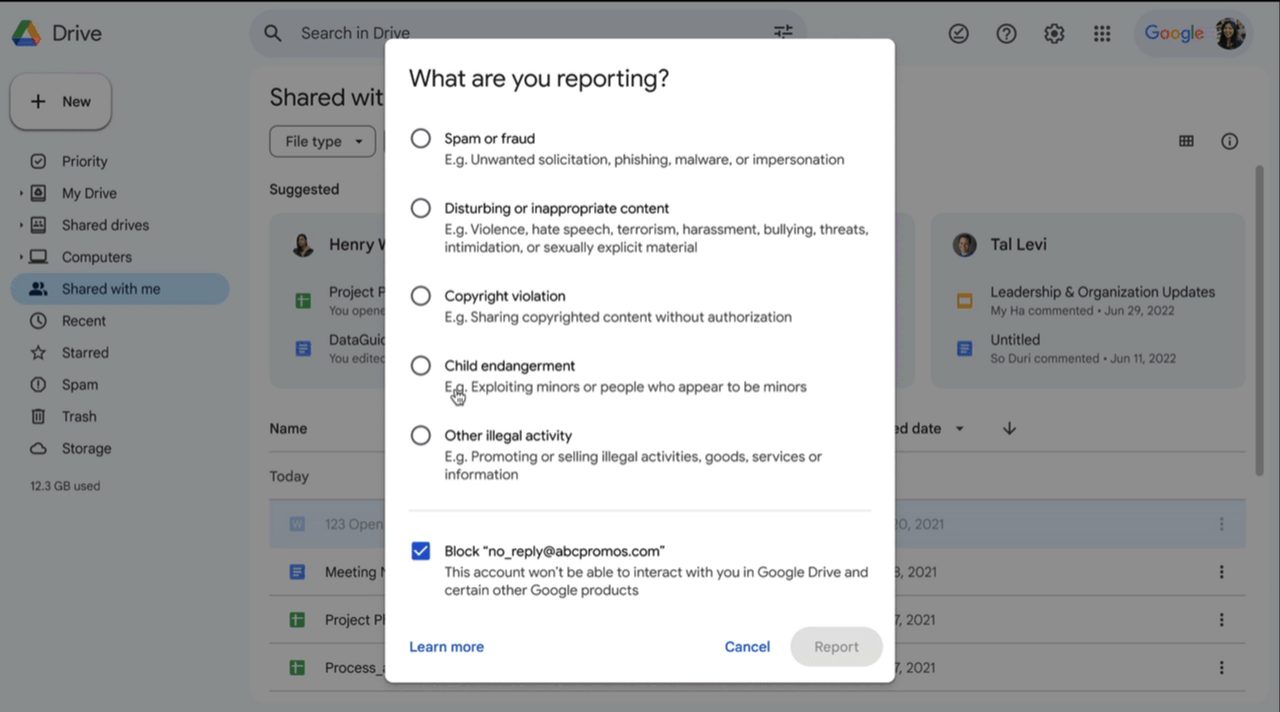Click the search filter options icon
Image resolution: width=1280 pixels, height=712 pixels.
(783, 32)
